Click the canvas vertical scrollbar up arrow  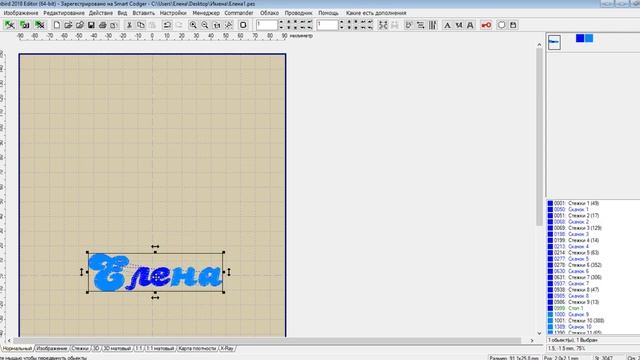539,44
